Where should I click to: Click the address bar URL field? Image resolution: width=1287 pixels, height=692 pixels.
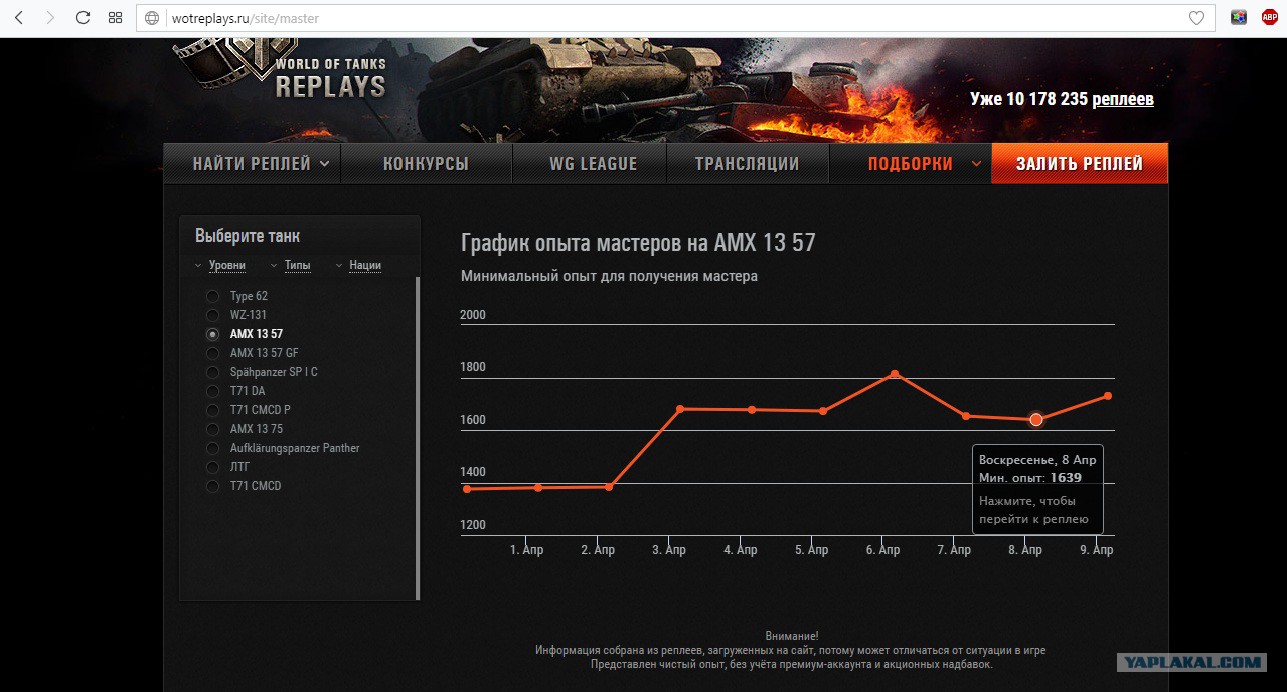[x=675, y=18]
